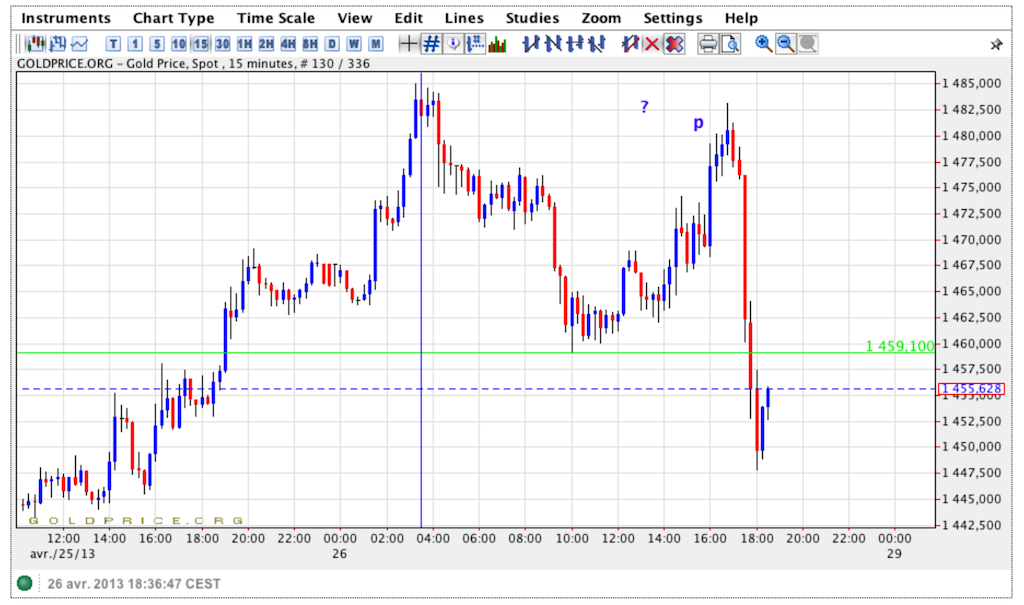Select the candlestick chart type icon

36,43
